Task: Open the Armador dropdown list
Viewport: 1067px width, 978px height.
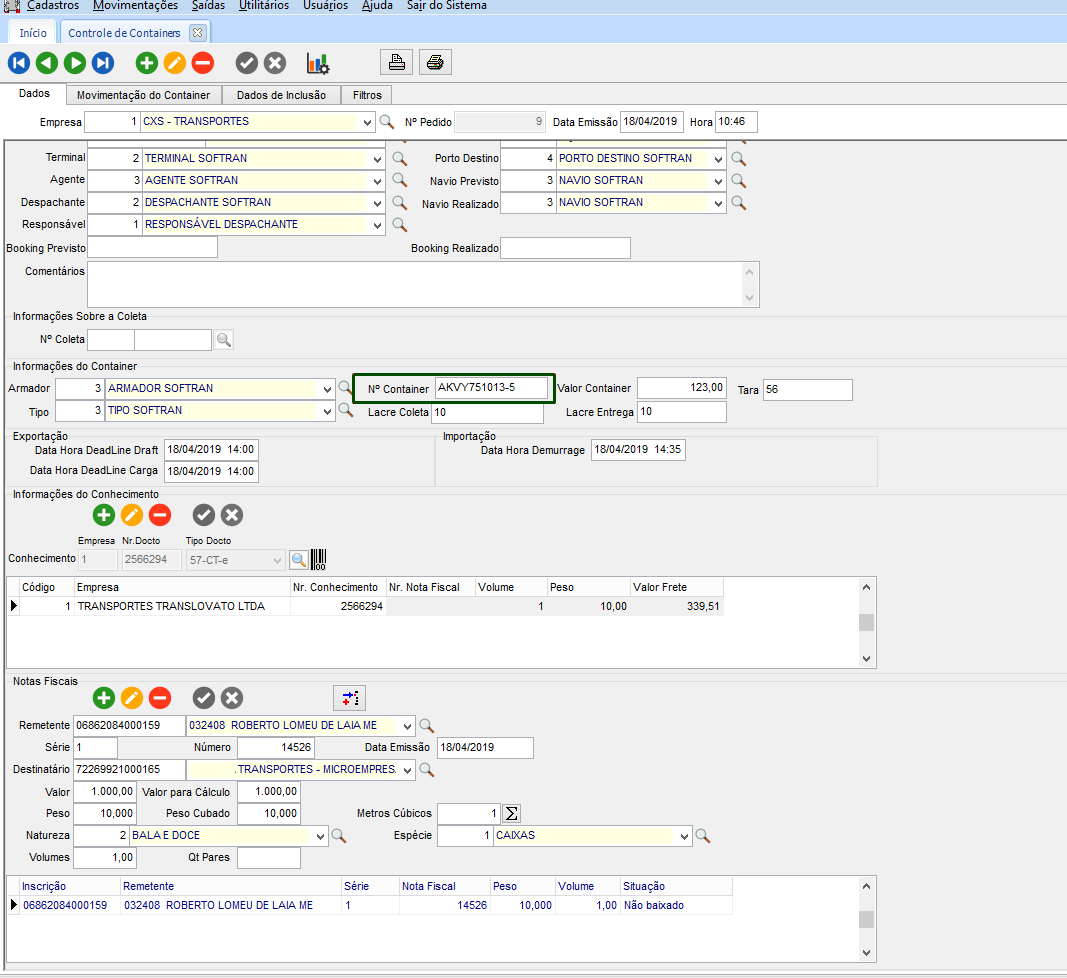Action: pos(327,388)
